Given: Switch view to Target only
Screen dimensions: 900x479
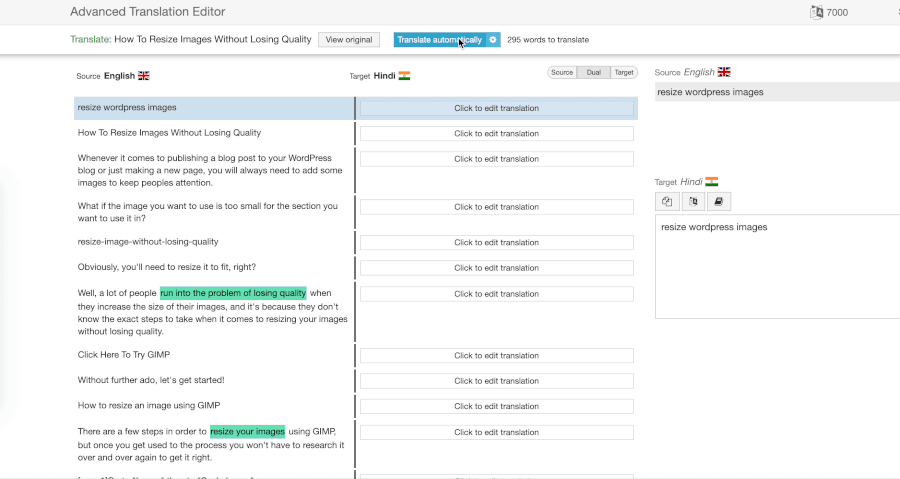Looking at the screenshot, I should tap(624, 72).
